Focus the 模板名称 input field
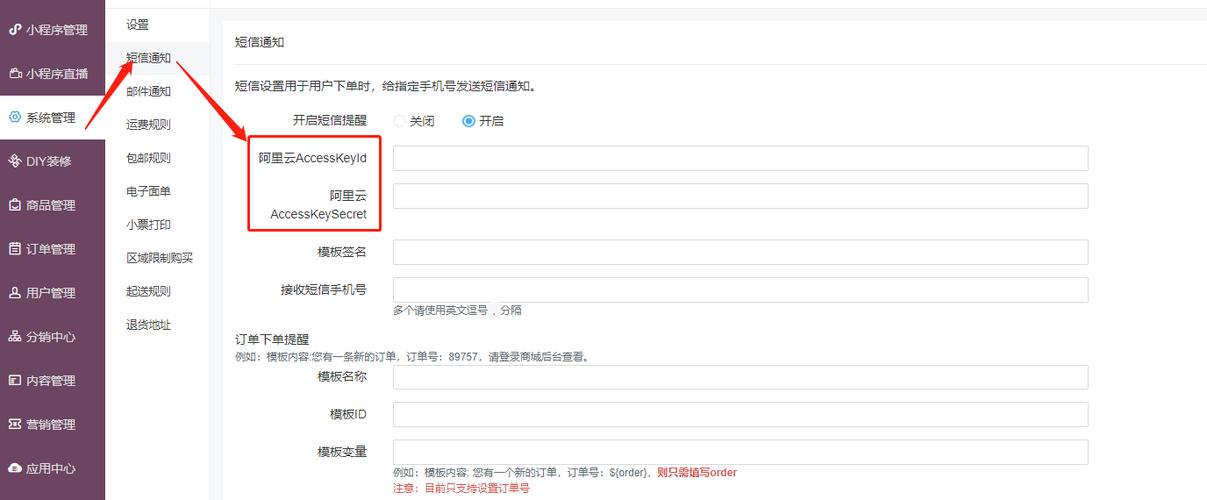 tap(740, 377)
